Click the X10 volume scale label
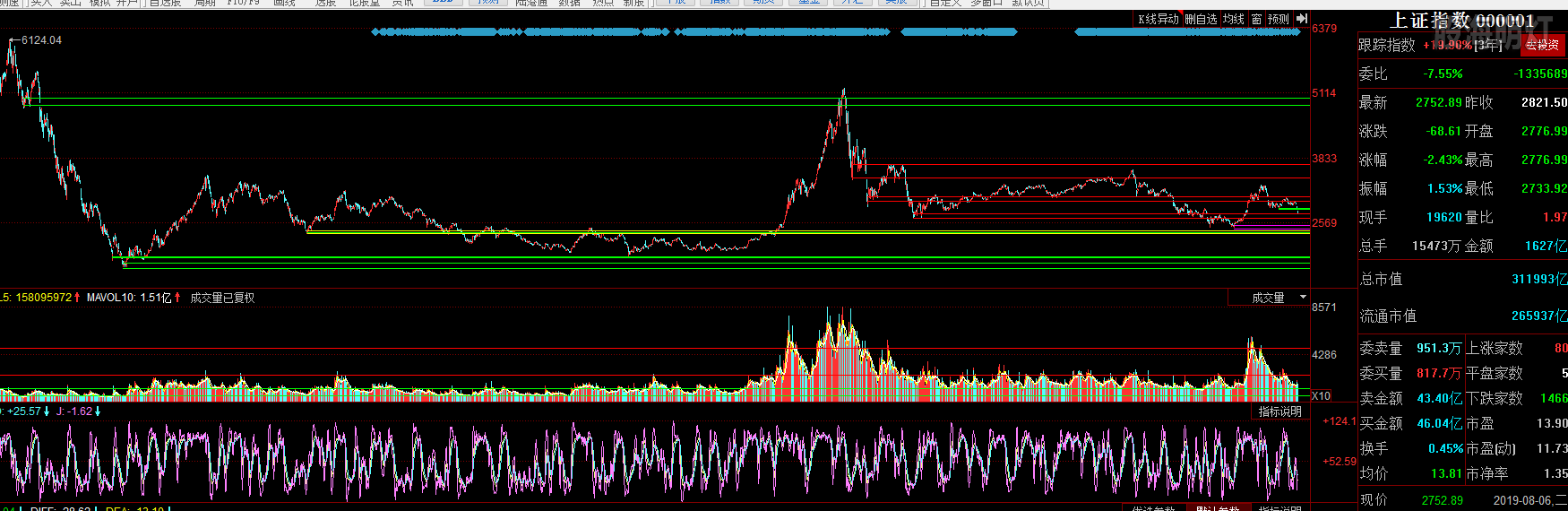Image resolution: width=1568 pixels, height=511 pixels. [1321, 395]
